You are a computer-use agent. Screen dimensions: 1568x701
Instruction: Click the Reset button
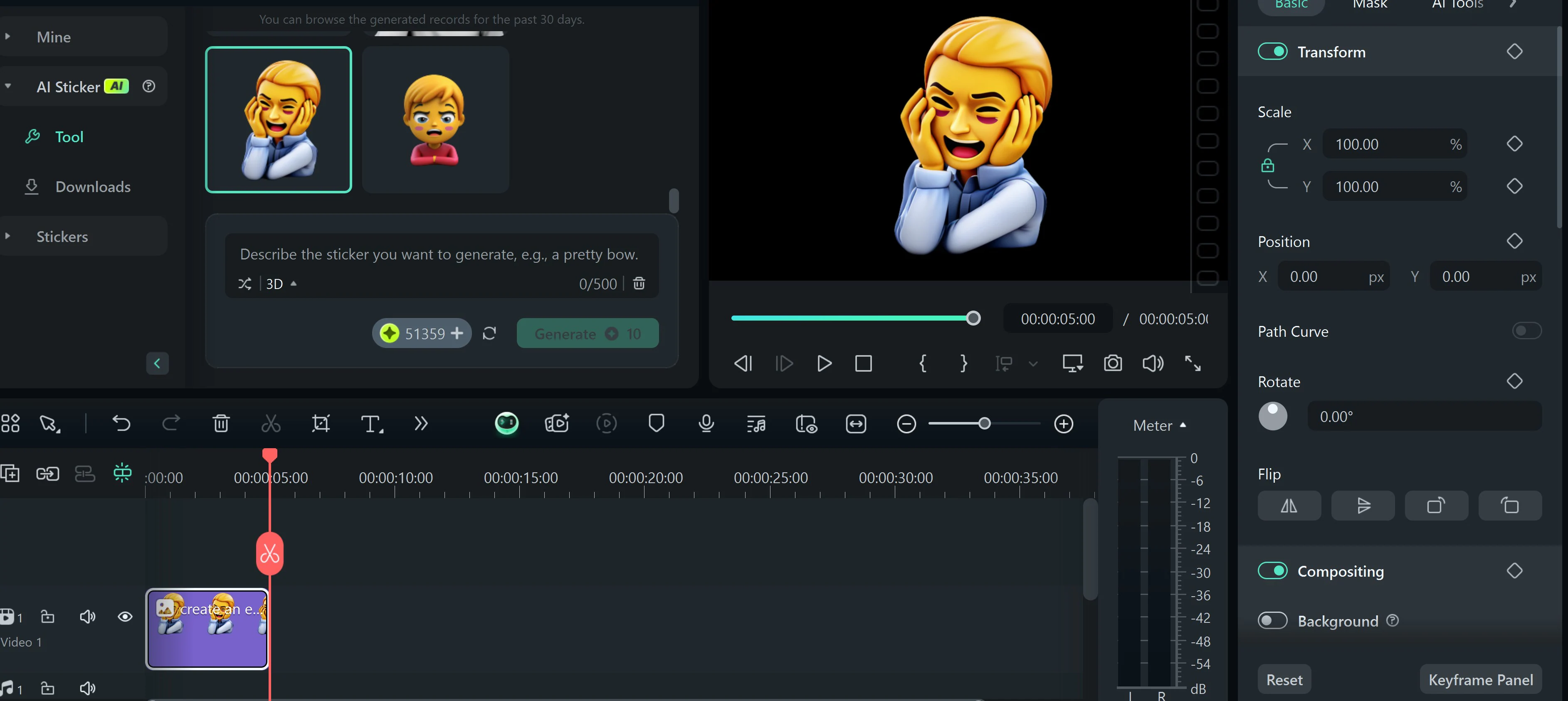[1284, 679]
